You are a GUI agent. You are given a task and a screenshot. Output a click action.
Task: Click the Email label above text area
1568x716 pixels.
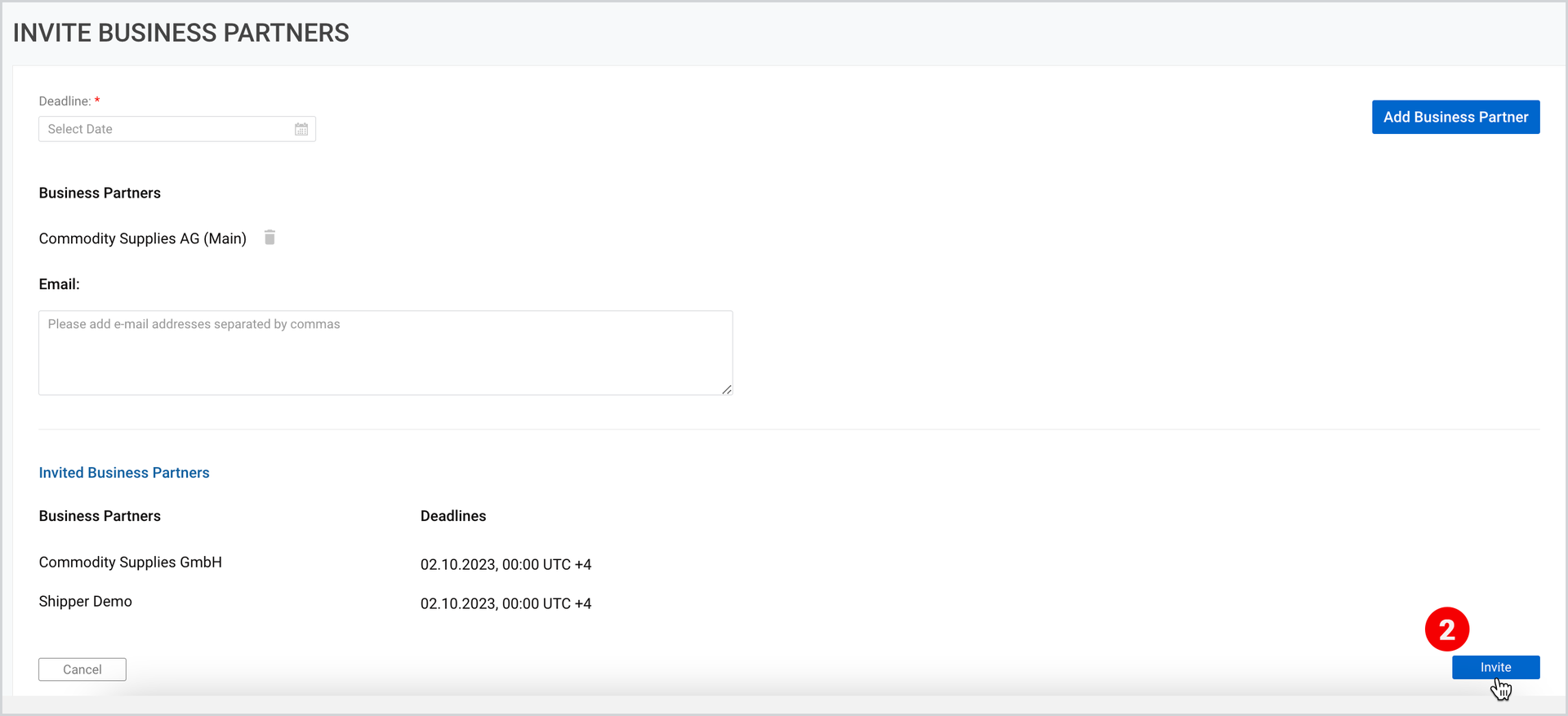[x=60, y=284]
